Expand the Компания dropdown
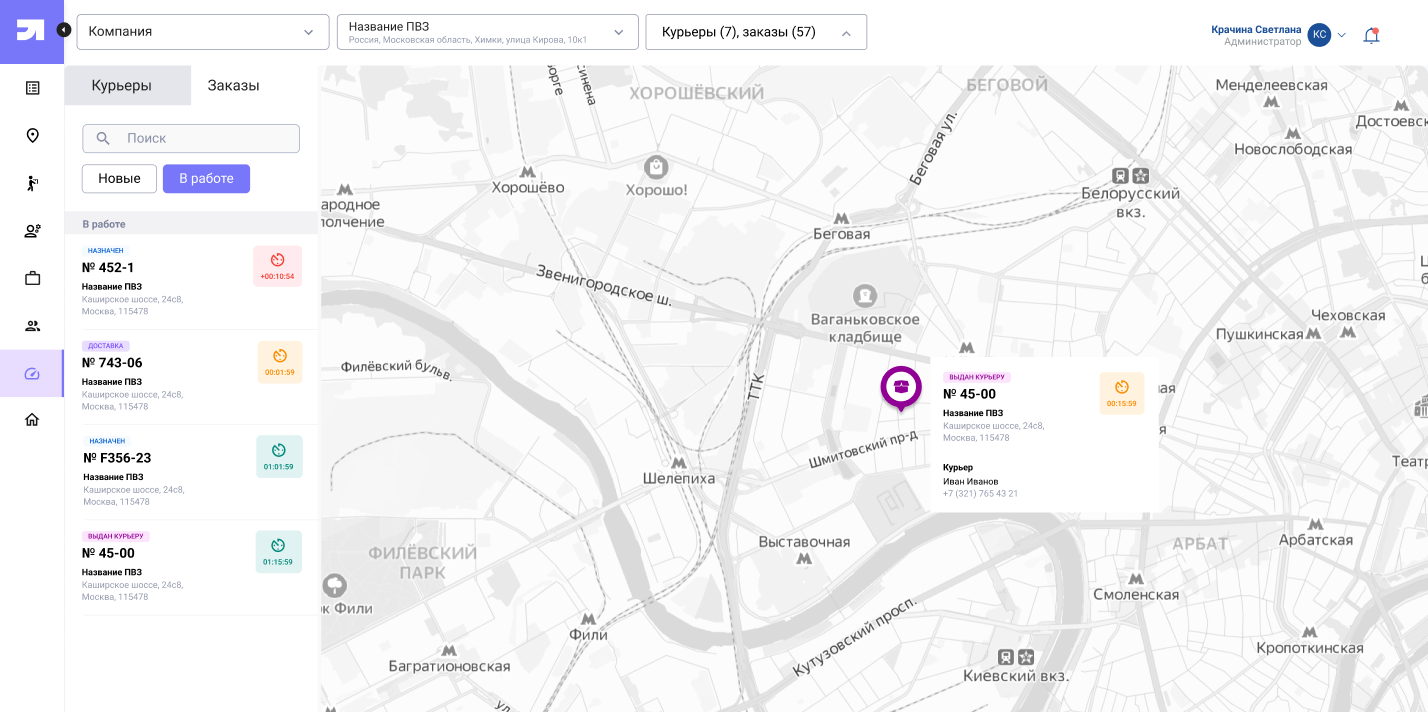This screenshot has height=712, width=1428. (202, 32)
